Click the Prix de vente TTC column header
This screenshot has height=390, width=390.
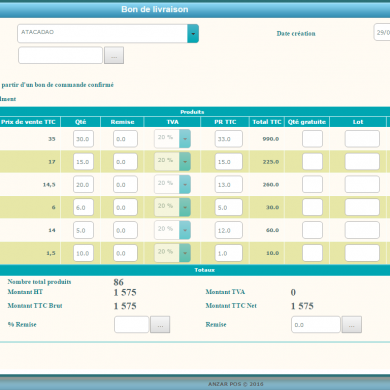pos(30,122)
